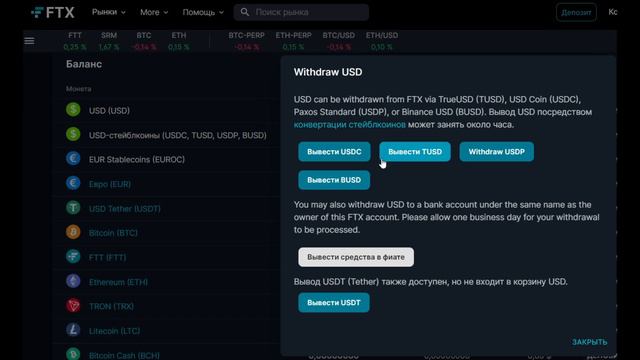This screenshot has width=640, height=360.
Task: Open Bitcoin Cash (BCH) link
Action: (124, 355)
